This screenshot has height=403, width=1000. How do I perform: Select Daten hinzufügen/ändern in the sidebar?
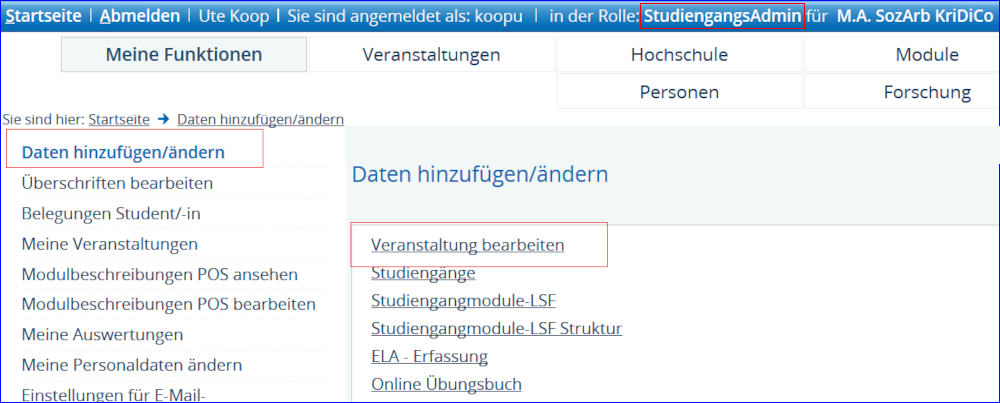pos(123,153)
